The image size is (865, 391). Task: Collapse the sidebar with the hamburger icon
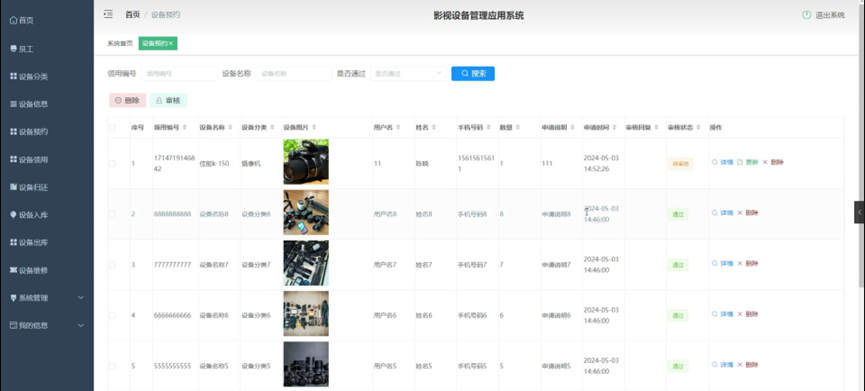(108, 14)
